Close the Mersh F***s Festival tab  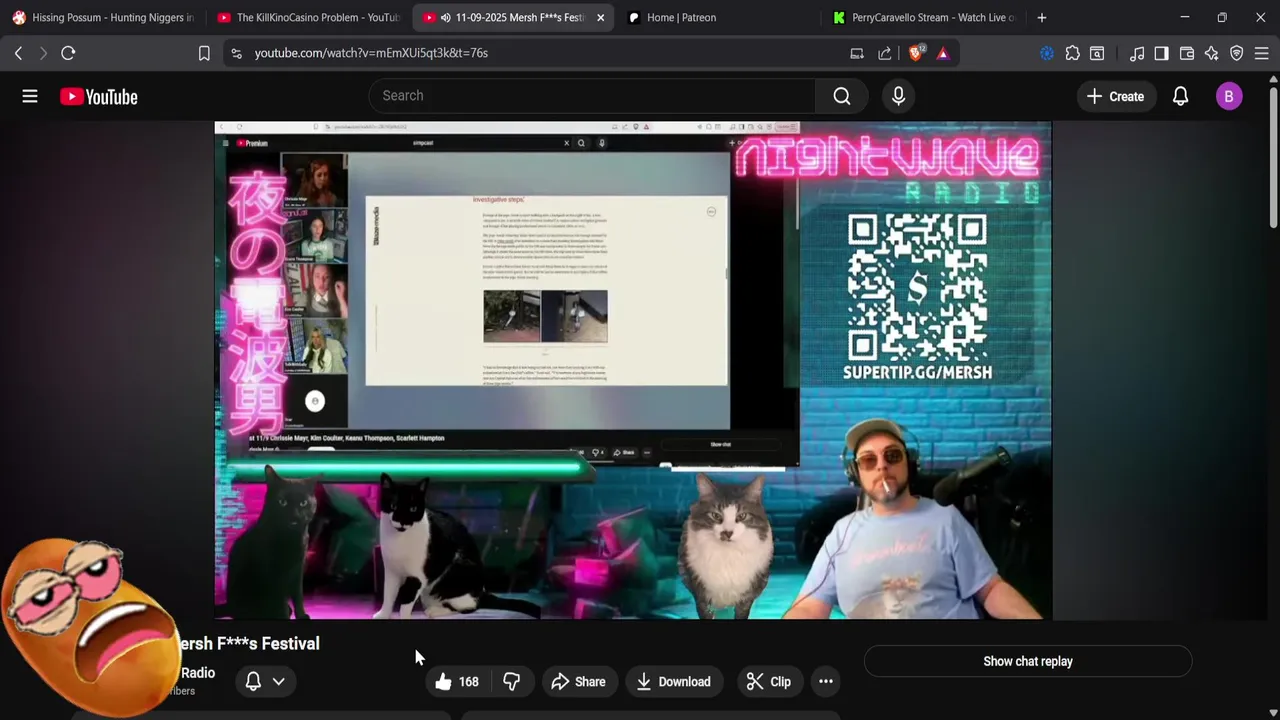(x=600, y=17)
